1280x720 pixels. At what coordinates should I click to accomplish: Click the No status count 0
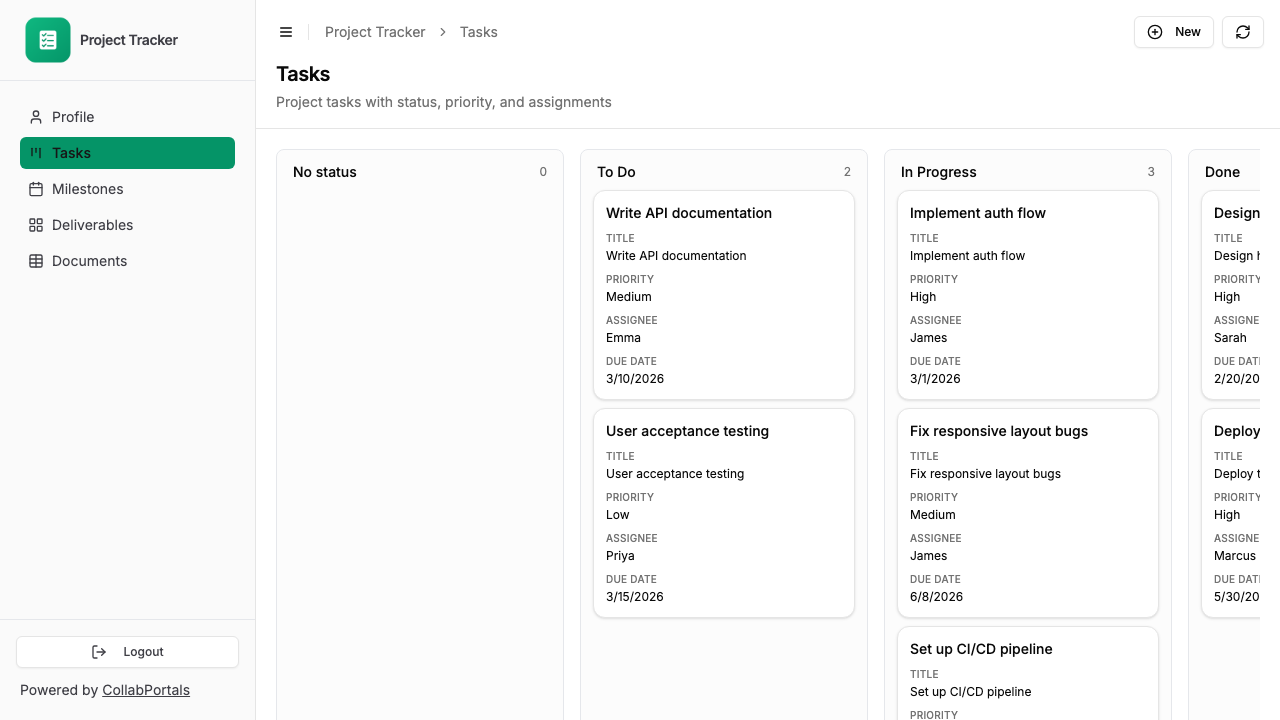click(x=543, y=172)
